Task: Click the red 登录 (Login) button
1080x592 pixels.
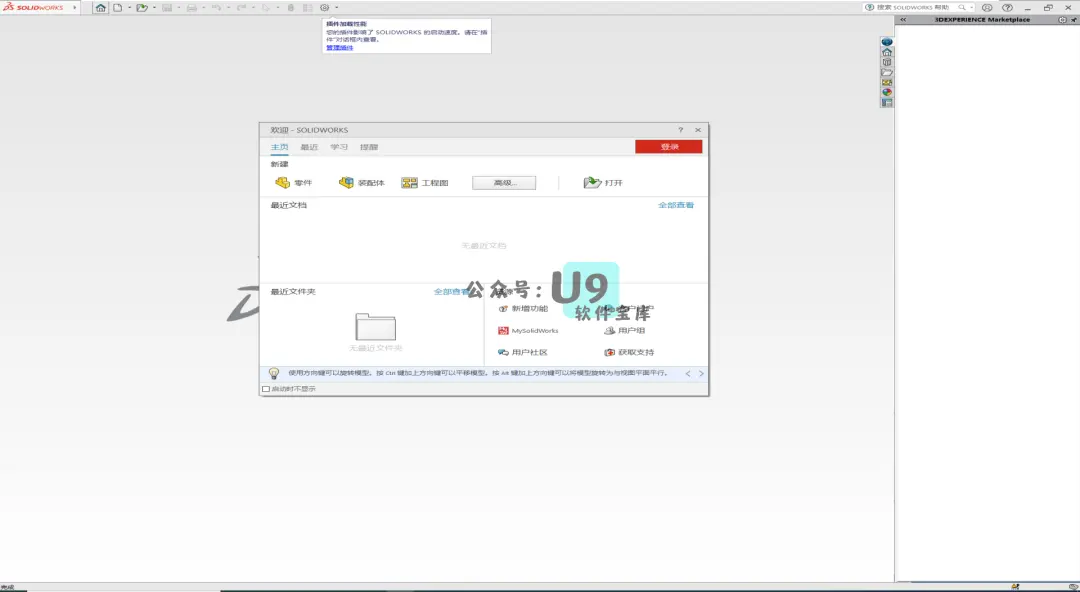Action: click(x=669, y=147)
